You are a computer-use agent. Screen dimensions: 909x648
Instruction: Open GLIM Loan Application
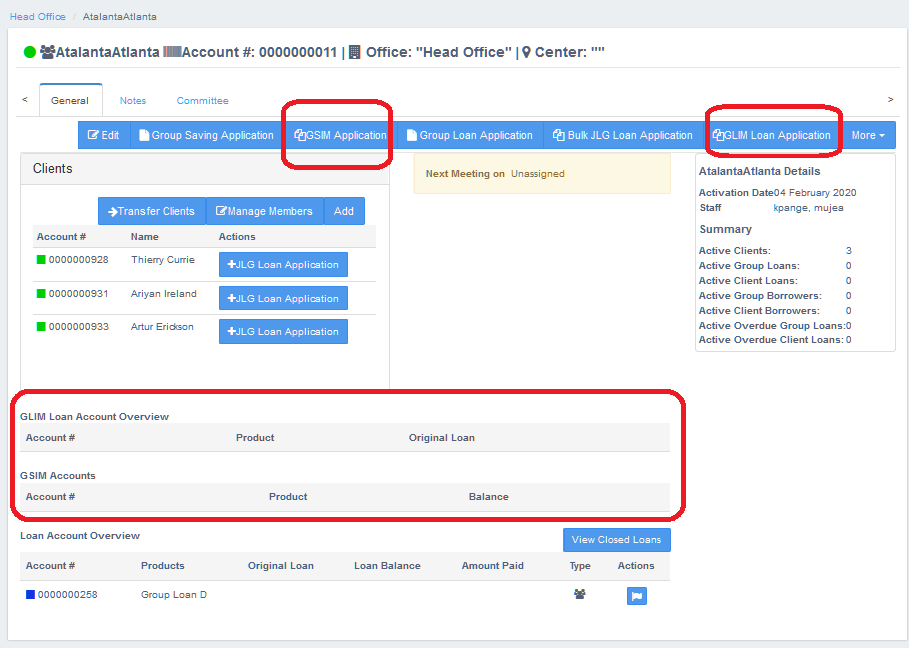tap(772, 135)
